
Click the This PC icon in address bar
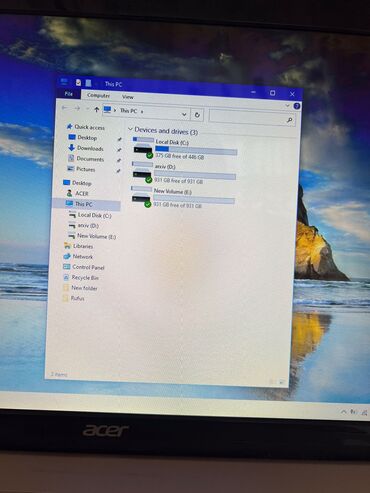[107, 109]
